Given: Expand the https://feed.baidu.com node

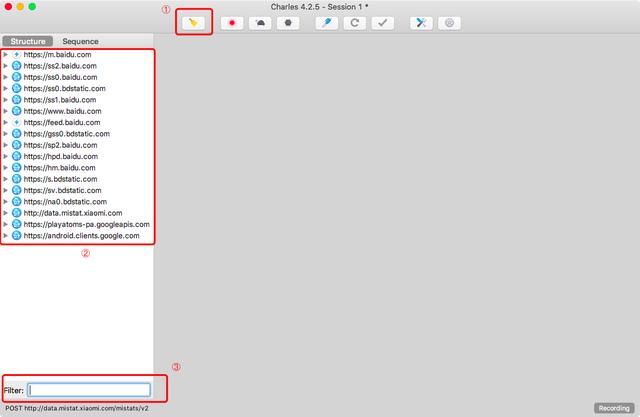Looking at the screenshot, I should point(5,122).
